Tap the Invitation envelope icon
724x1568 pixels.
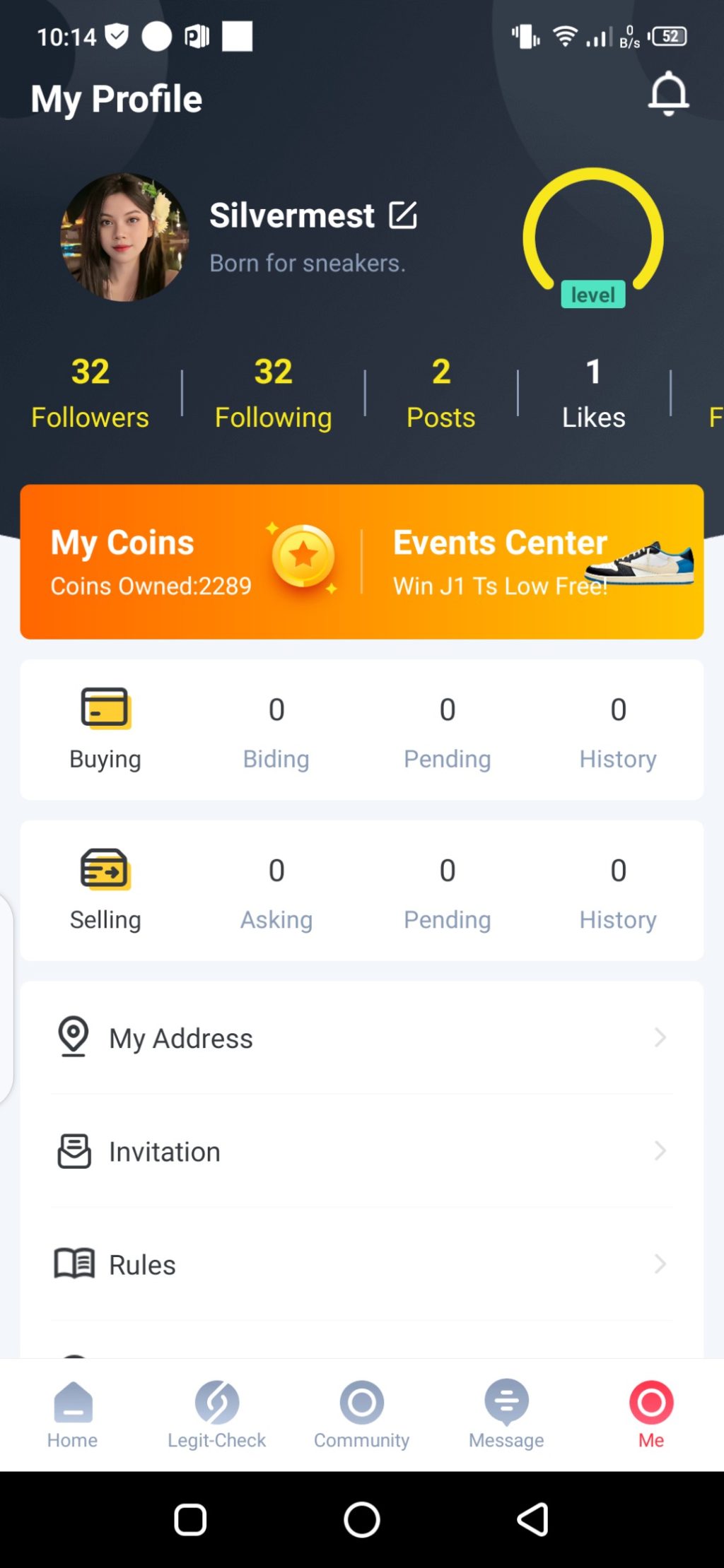click(x=74, y=1151)
